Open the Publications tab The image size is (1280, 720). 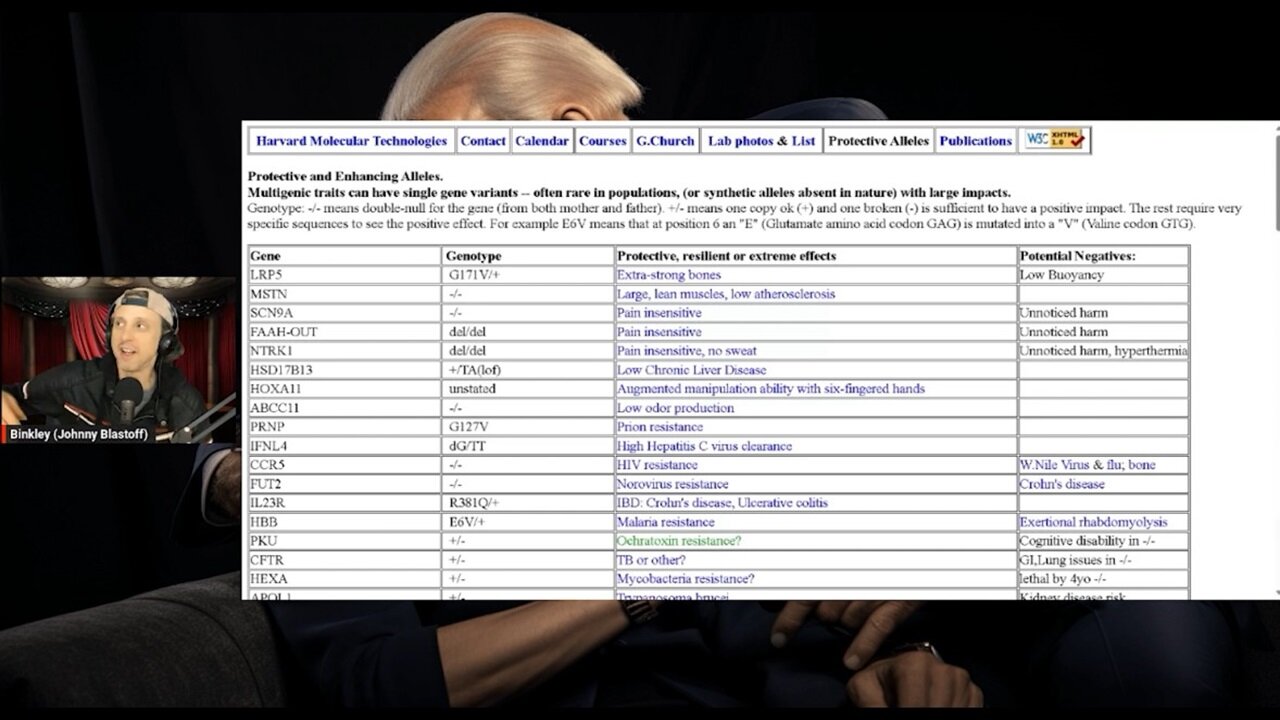[x=976, y=141]
